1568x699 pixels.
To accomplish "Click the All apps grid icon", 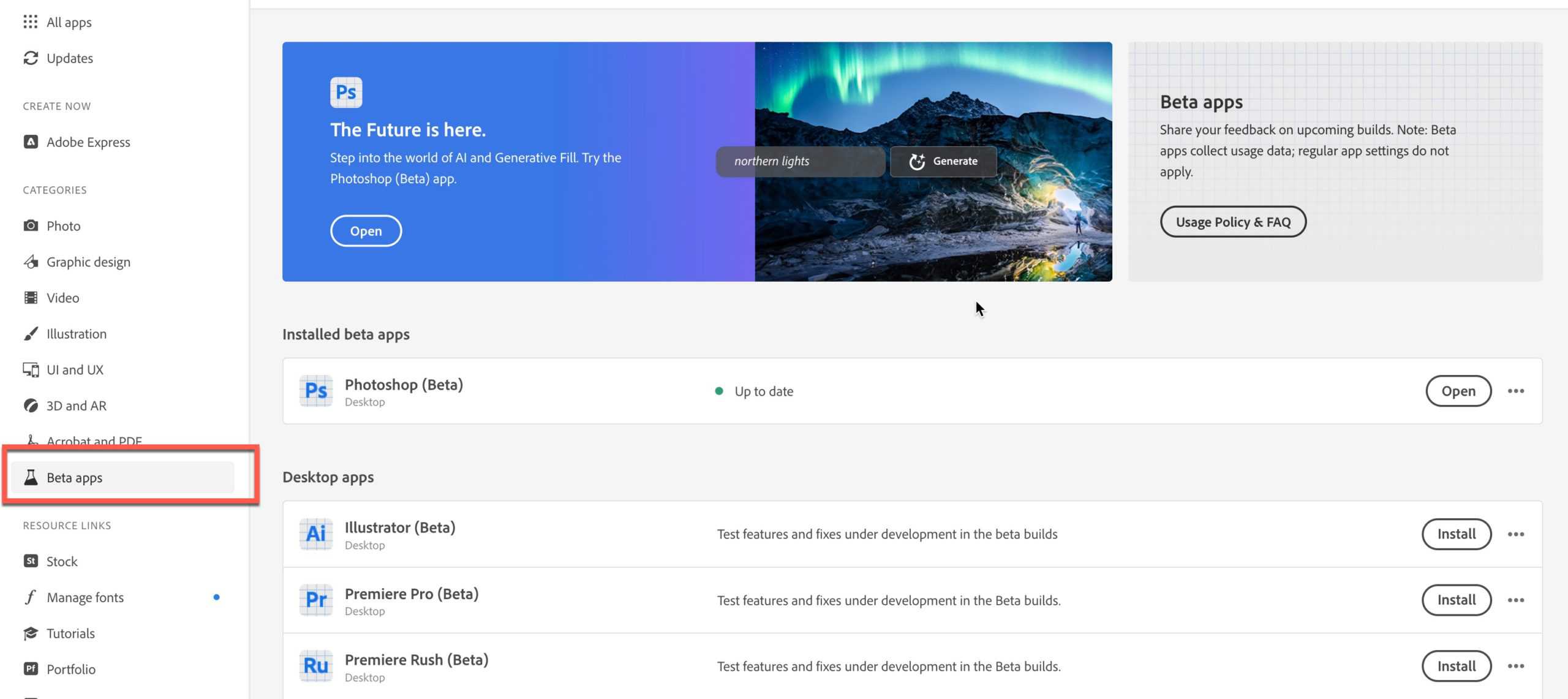I will 31,22.
